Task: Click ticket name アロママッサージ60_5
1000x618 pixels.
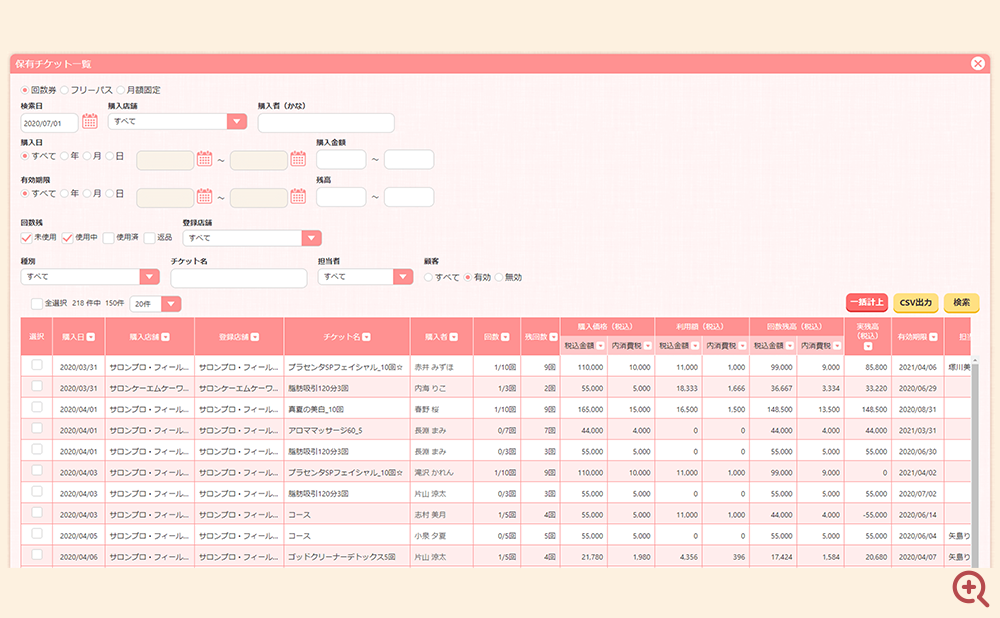Action: click(325, 430)
